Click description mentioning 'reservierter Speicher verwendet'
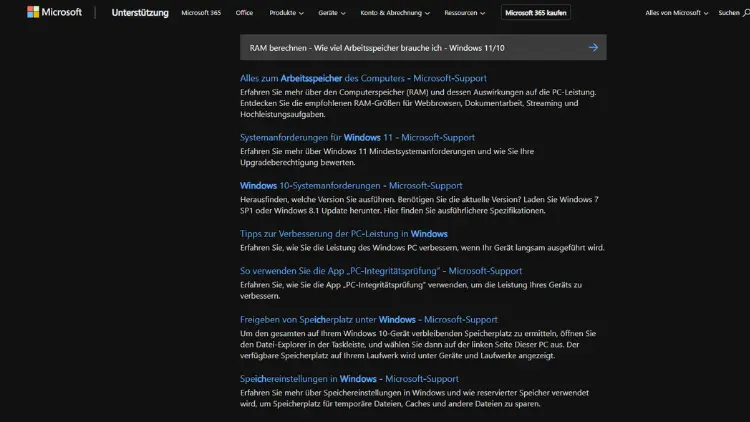The image size is (750, 422). tap(414, 398)
